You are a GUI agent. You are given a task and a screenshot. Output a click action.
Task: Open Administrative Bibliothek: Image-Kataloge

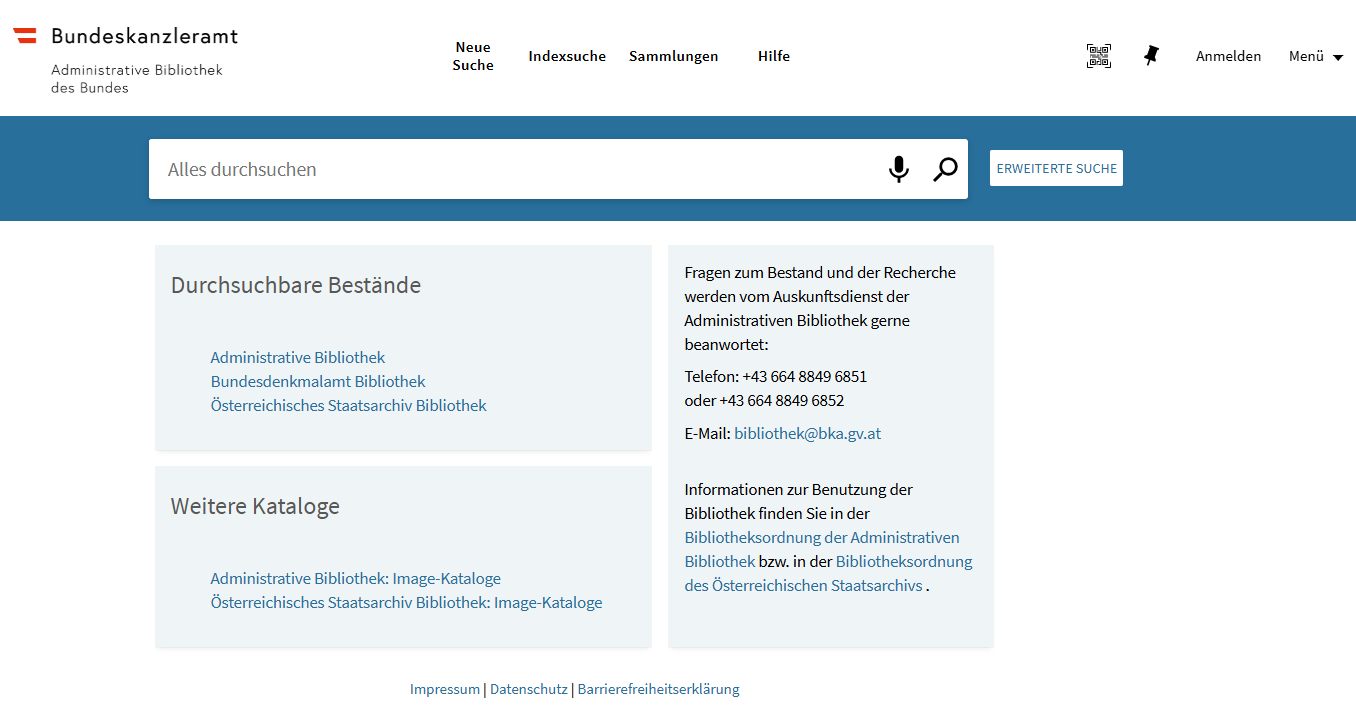(355, 578)
